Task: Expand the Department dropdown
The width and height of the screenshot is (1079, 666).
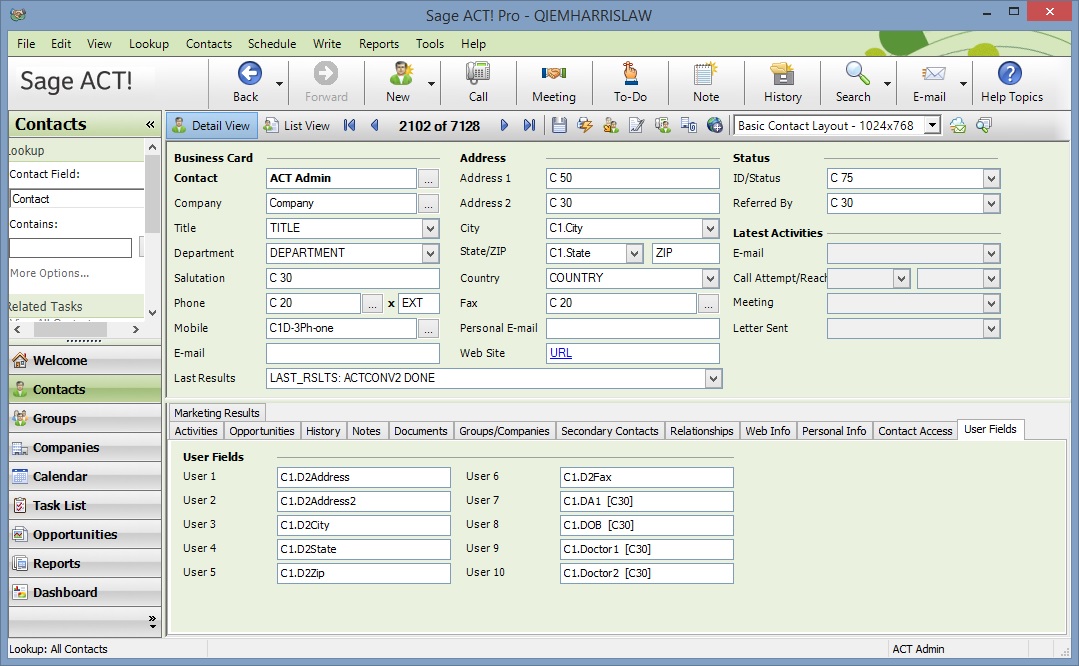Action: 430,253
